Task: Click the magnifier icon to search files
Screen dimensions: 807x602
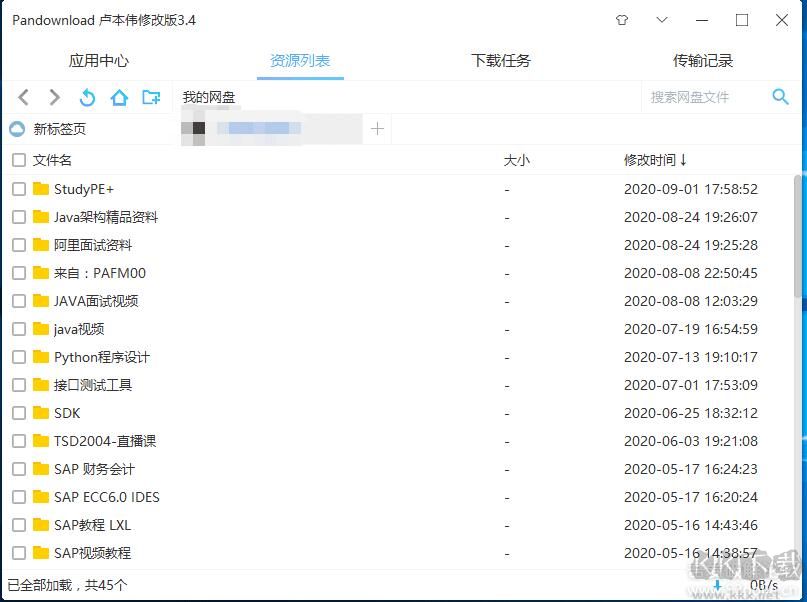Action: click(x=780, y=97)
